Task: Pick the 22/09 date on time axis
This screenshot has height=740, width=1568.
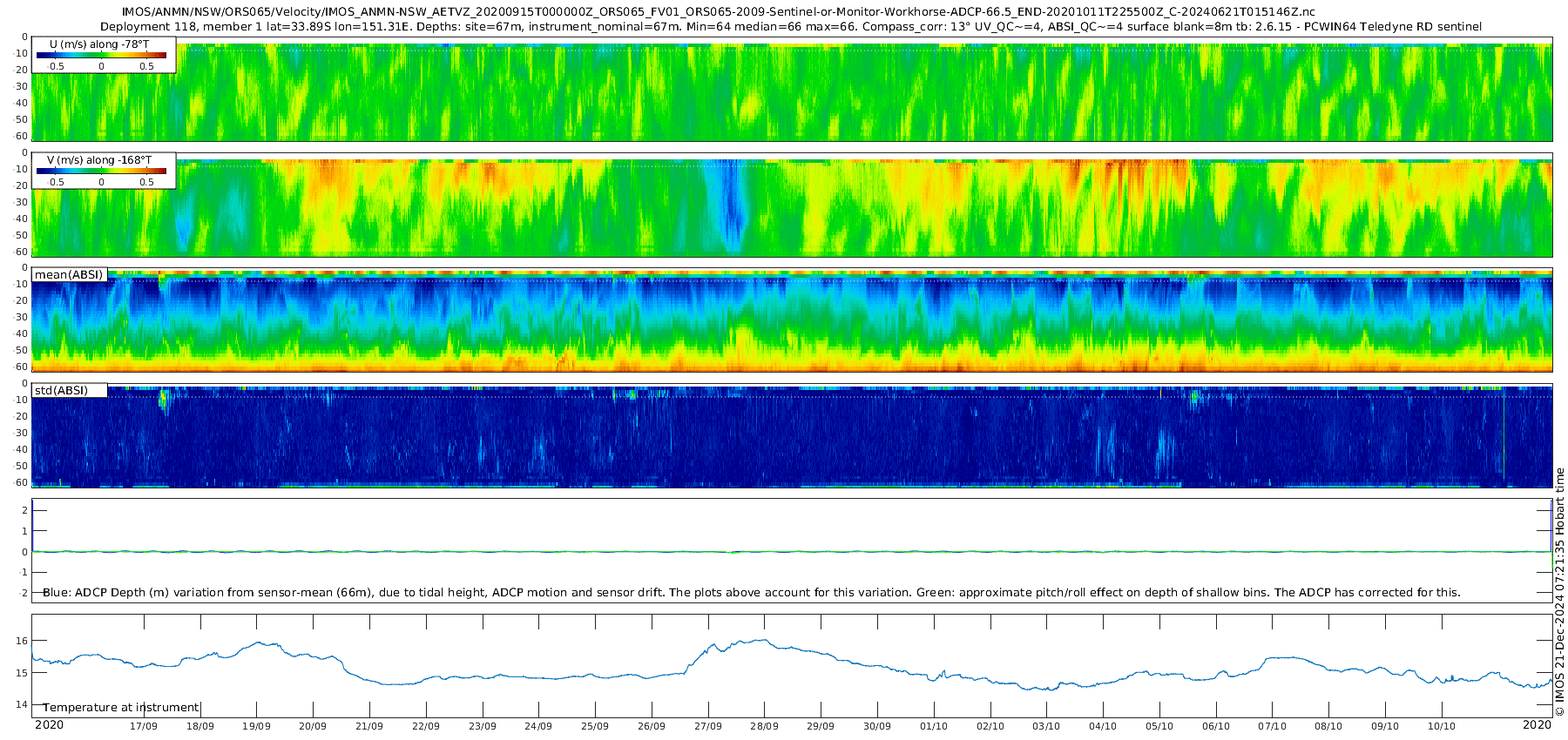Action: pyautogui.click(x=426, y=726)
